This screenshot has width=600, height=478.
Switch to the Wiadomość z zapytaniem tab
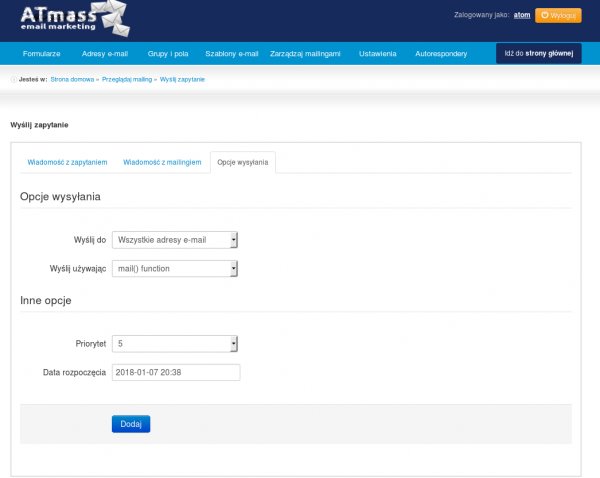tap(67, 162)
